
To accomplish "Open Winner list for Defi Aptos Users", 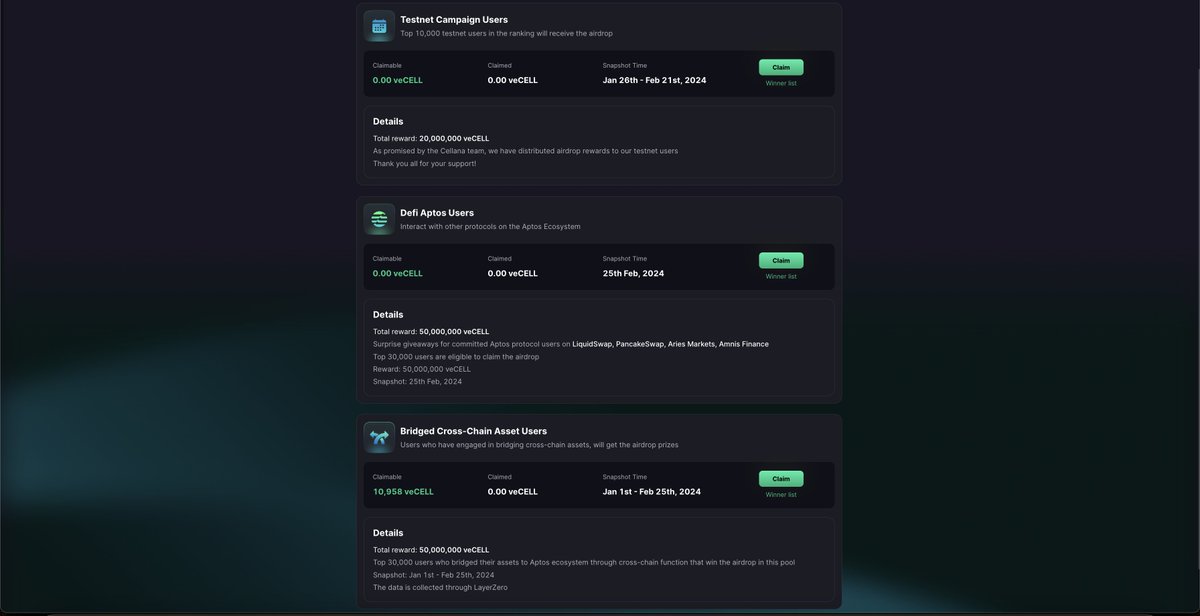I will [x=781, y=276].
